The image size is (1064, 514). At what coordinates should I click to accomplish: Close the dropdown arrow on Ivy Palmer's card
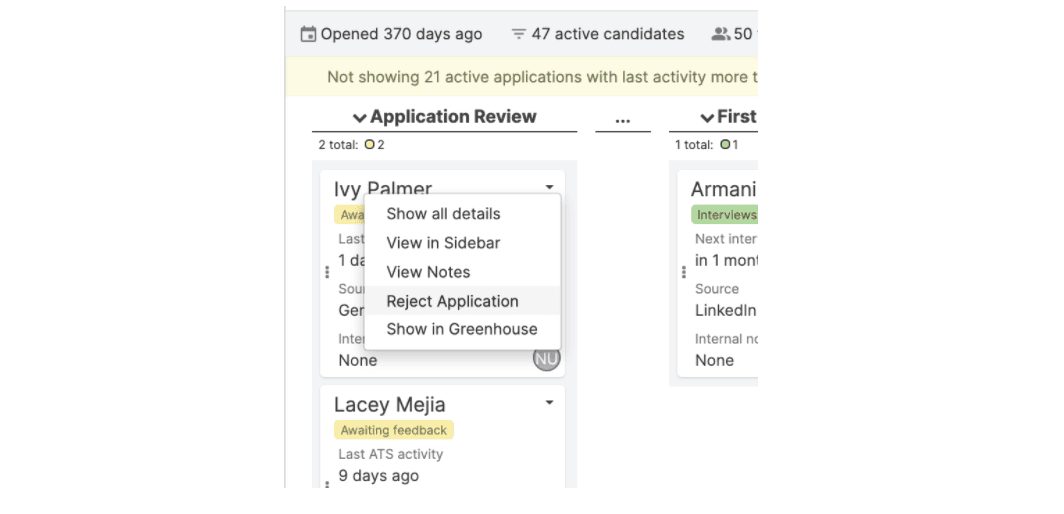coord(549,187)
